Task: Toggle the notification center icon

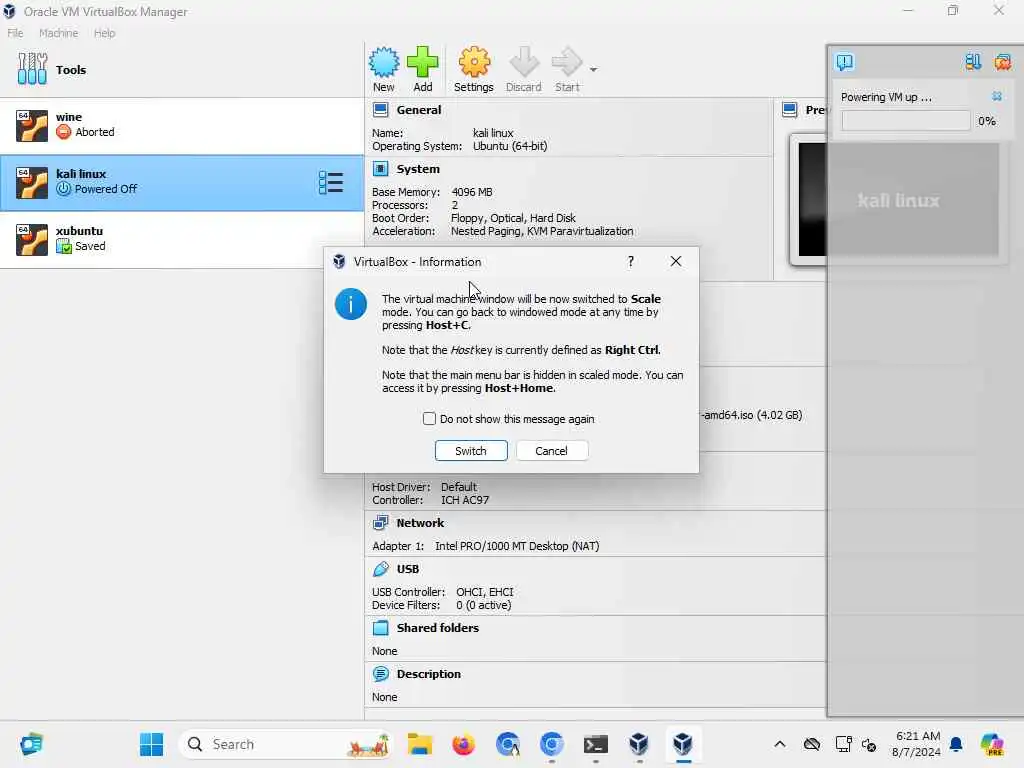Action: (x=844, y=62)
